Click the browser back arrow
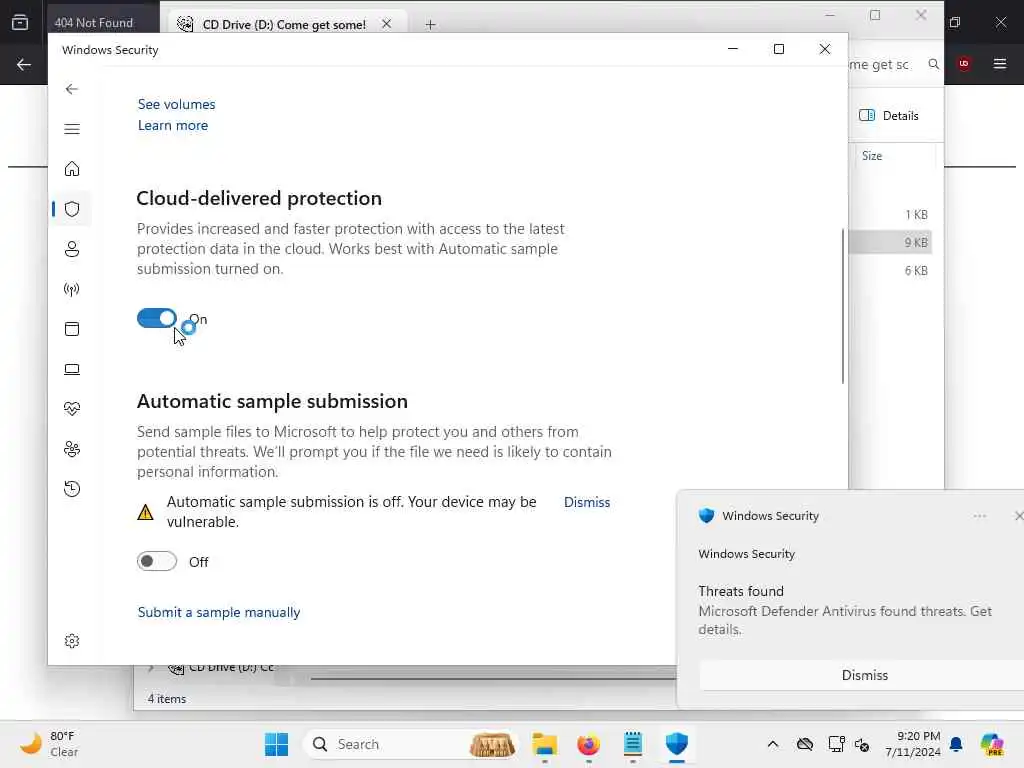This screenshot has width=1024, height=768. click(x=24, y=64)
